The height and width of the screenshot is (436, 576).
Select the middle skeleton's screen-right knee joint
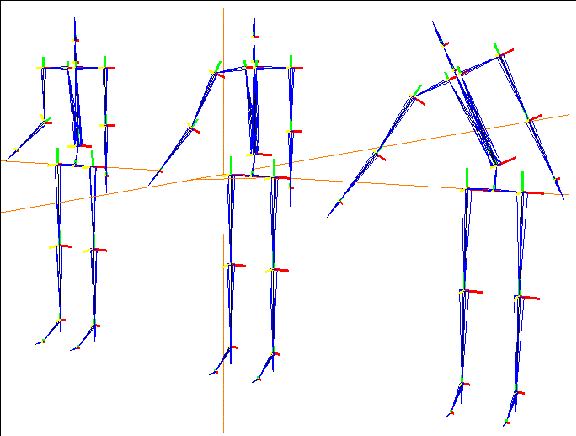274,270
